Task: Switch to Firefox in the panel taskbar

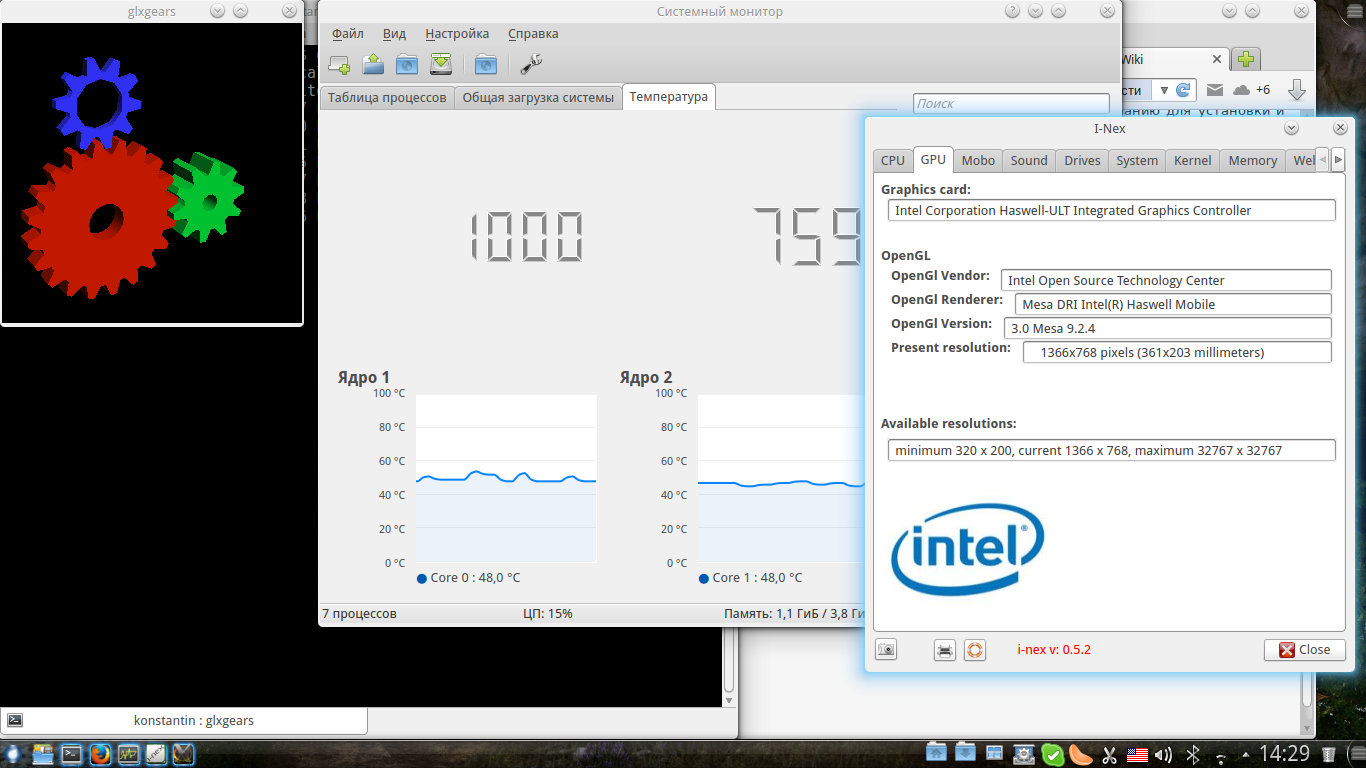Action: click(100, 754)
